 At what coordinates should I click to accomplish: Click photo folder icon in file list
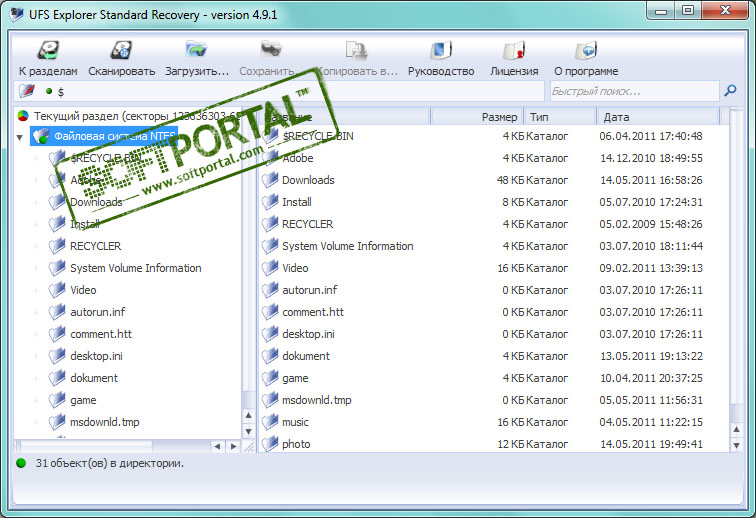tap(270, 444)
